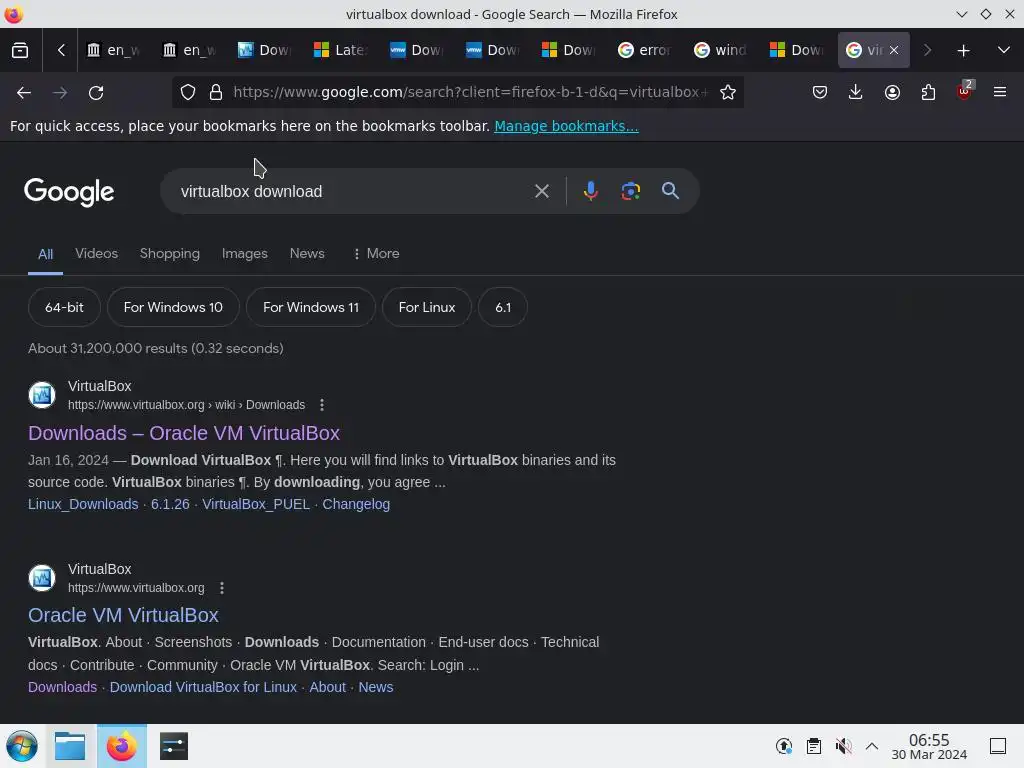Close the active virtualbox search tab

coord(894,50)
